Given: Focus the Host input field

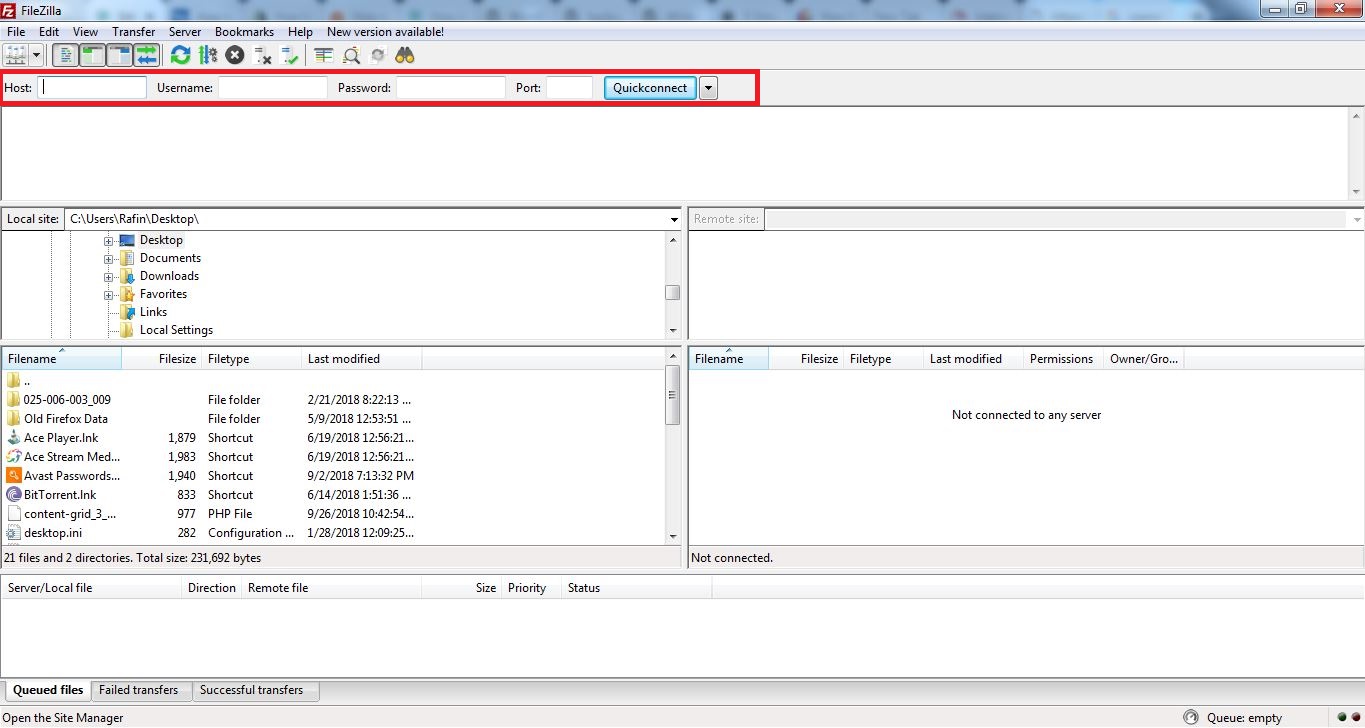Looking at the screenshot, I should point(92,88).
